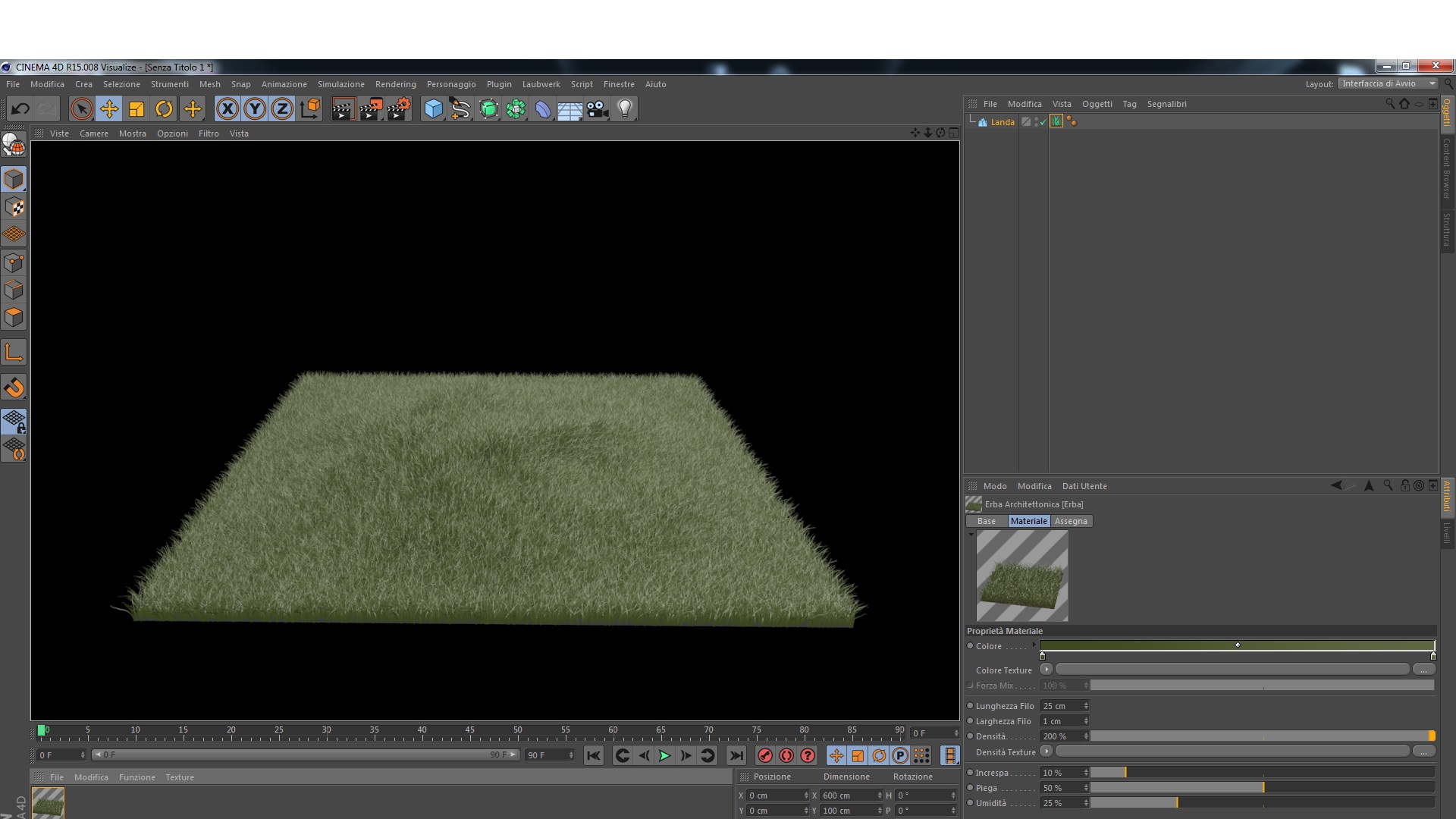
Task: Open the Simulazione menu
Action: (340, 84)
